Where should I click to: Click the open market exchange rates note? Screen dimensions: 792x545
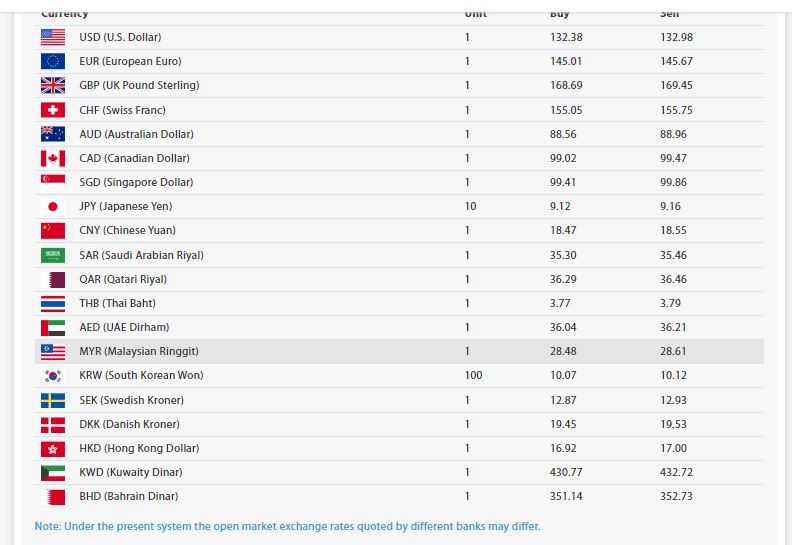coord(287,526)
